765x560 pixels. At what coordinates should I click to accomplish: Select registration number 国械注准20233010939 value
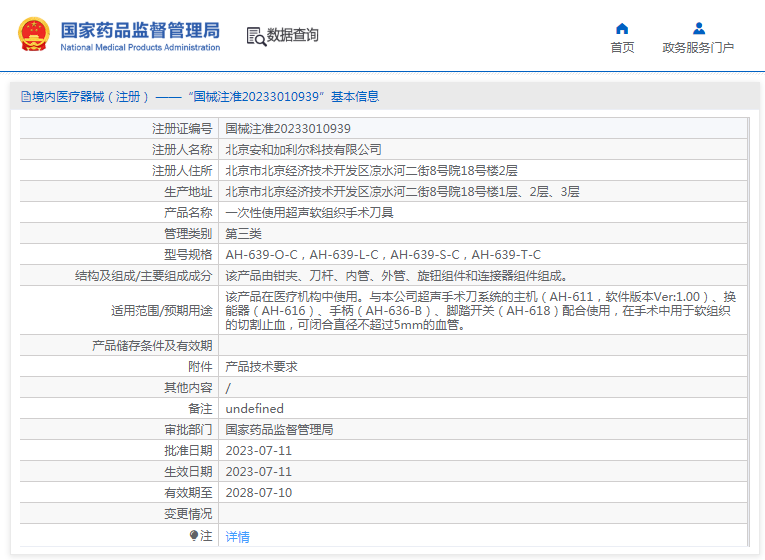click(288, 129)
